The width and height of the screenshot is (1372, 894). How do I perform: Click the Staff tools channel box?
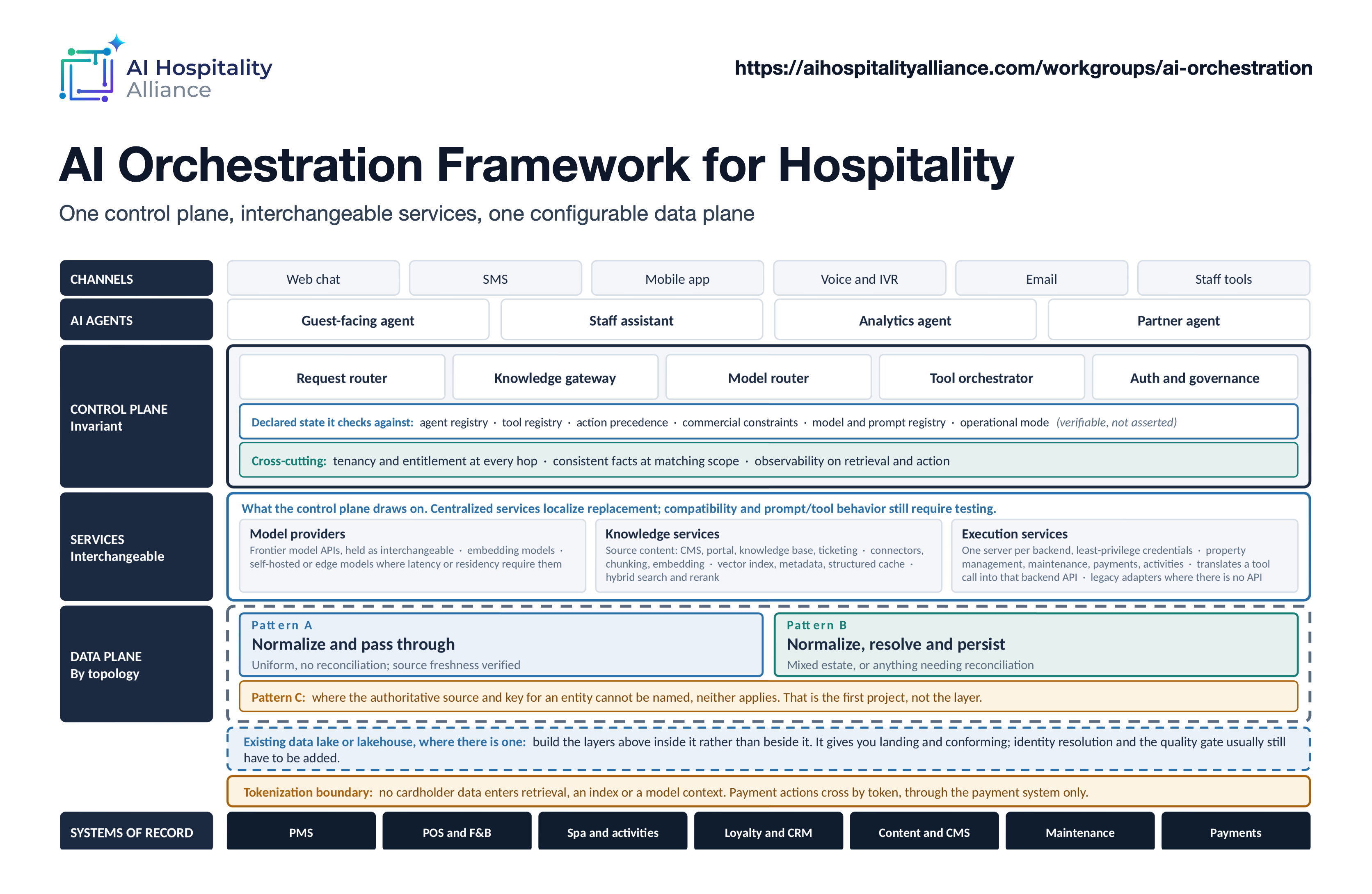1224,279
